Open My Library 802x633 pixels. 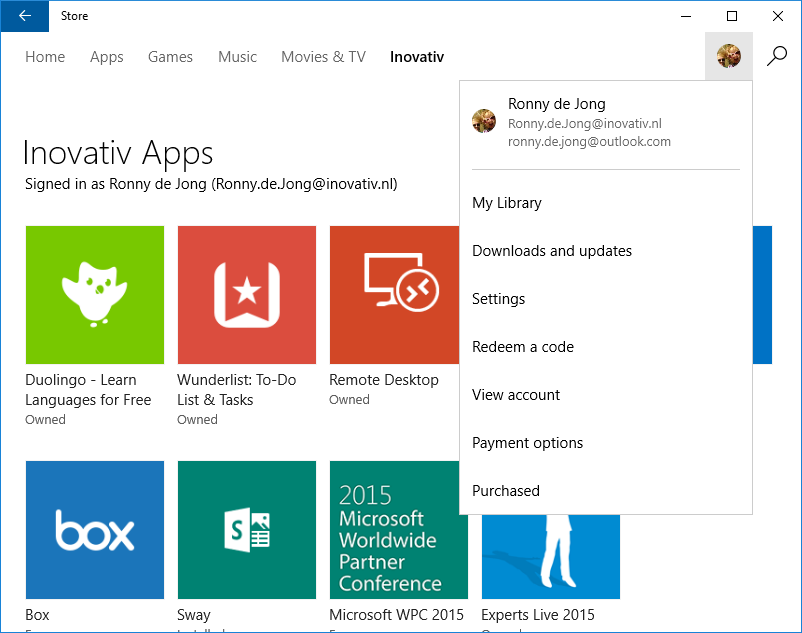pyautogui.click(x=507, y=202)
